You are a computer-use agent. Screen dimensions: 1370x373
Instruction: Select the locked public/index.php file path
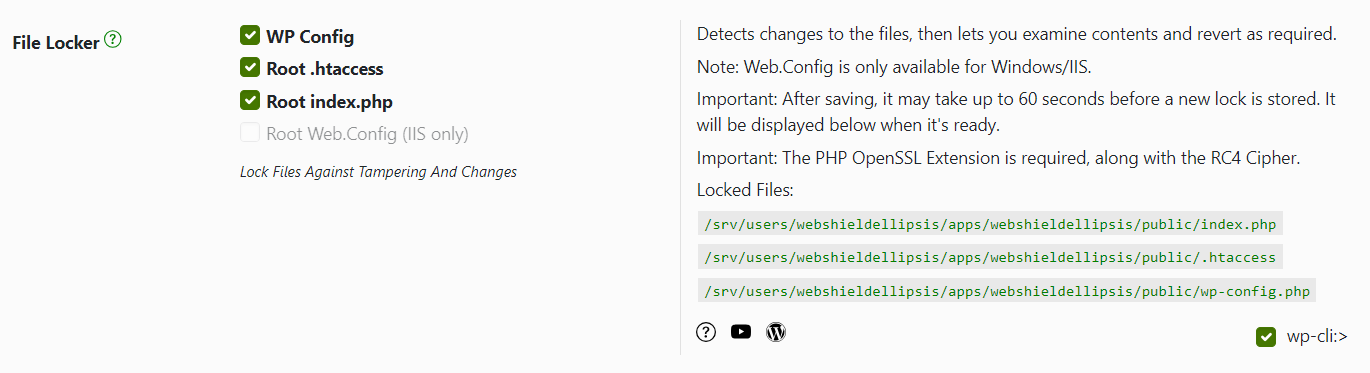coord(990,224)
